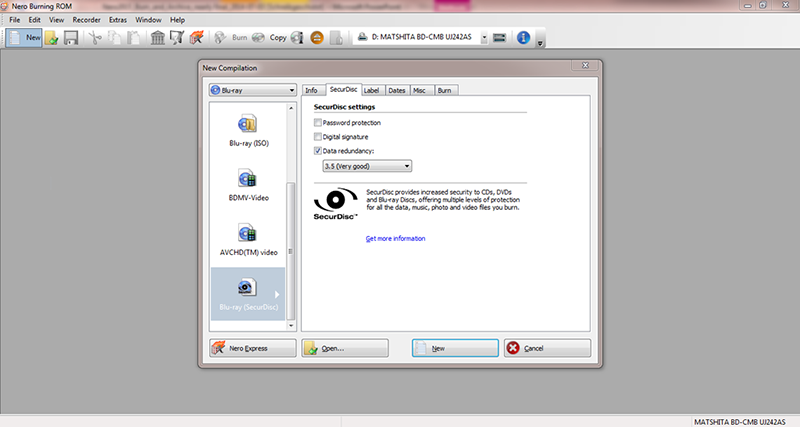Click the New compilation toolbar button
Viewport: 800px width, 427px height.
tap(24, 38)
